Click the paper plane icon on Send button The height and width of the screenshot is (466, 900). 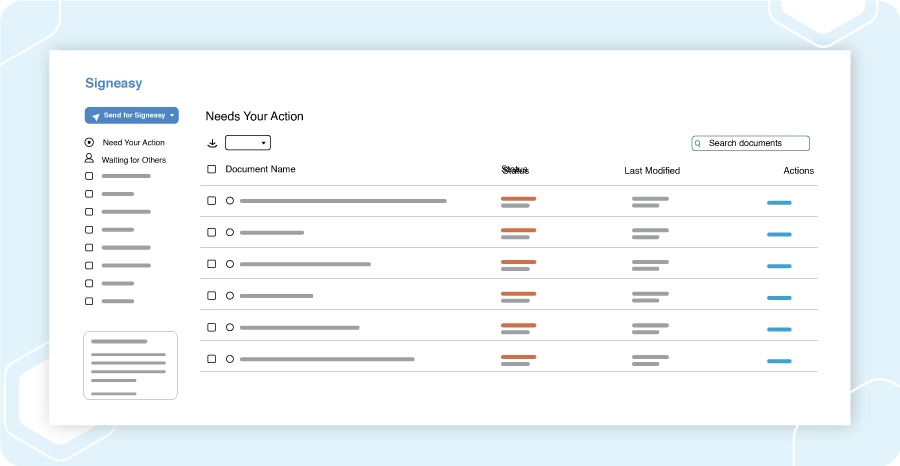tap(96, 116)
